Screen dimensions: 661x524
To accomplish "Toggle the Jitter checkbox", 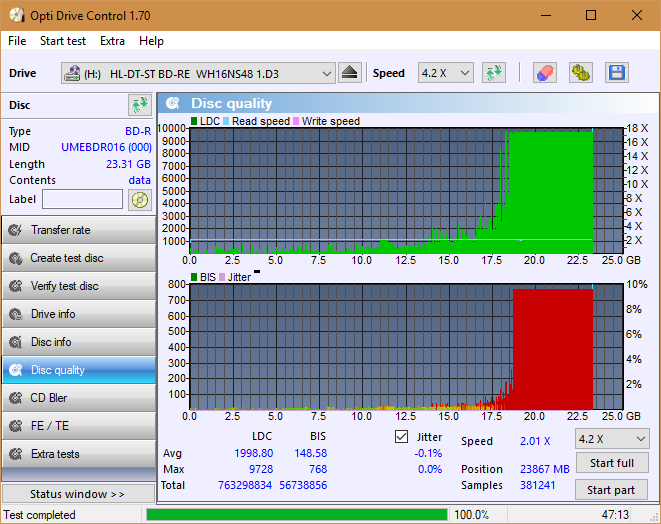I will point(402,437).
